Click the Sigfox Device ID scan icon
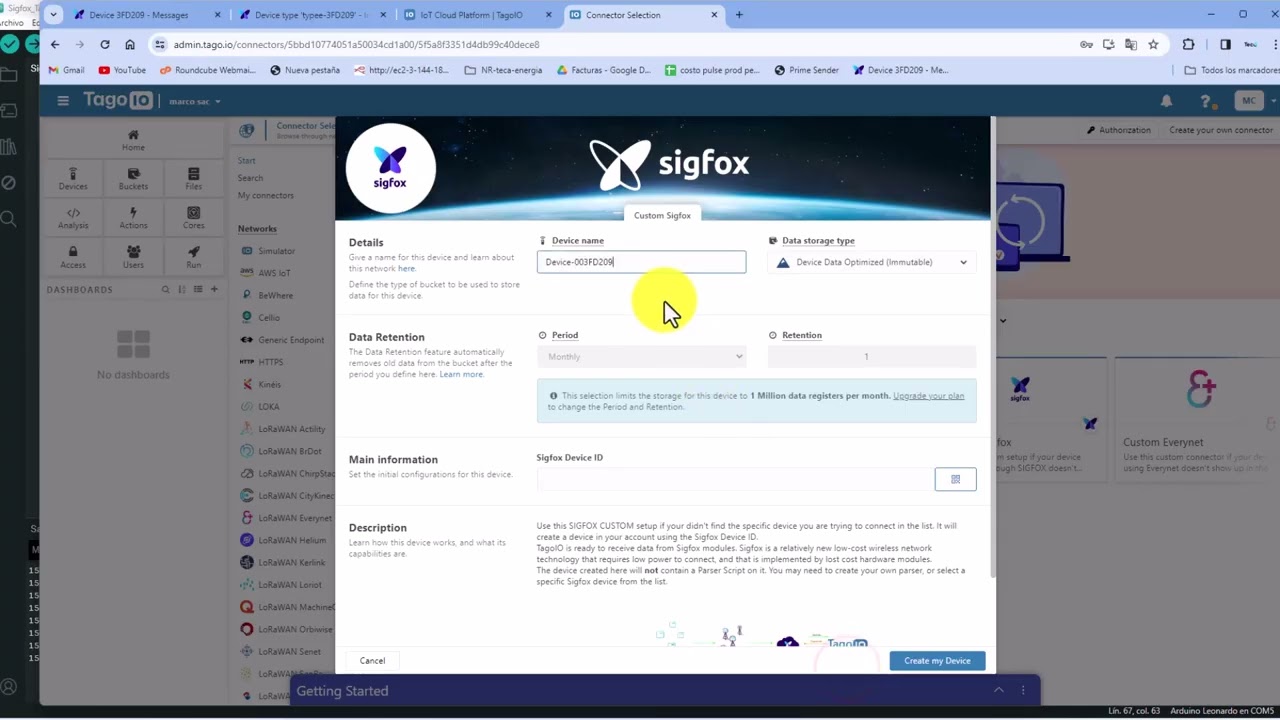This screenshot has width=1280, height=720. pyautogui.click(x=955, y=479)
